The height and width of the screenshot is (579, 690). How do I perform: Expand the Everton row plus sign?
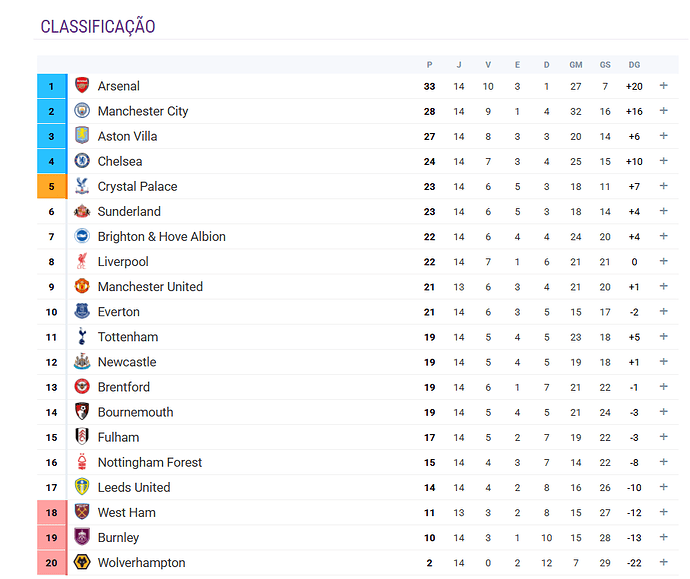[663, 312]
